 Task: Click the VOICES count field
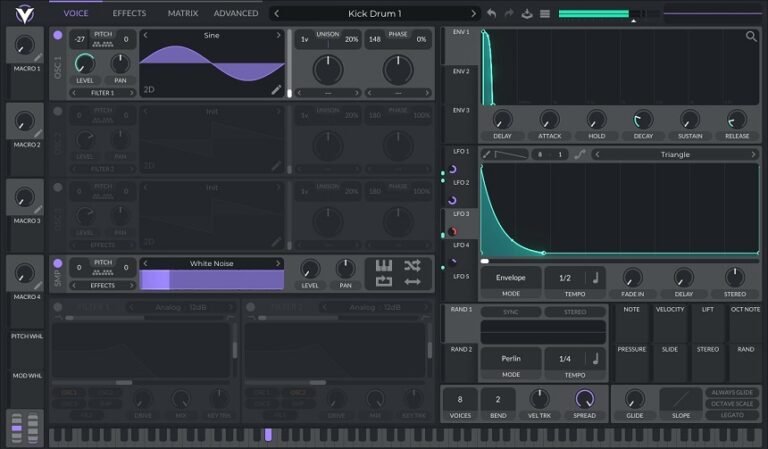[460, 400]
